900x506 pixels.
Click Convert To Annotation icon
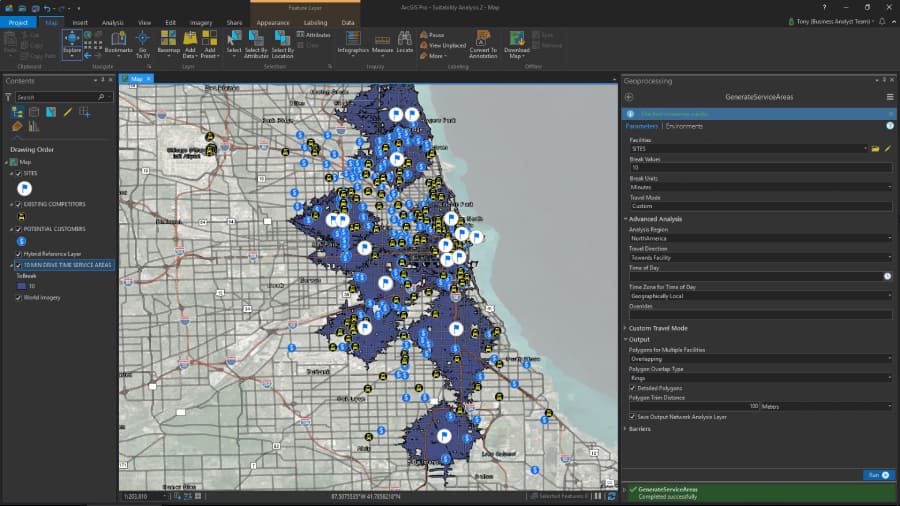coord(484,38)
